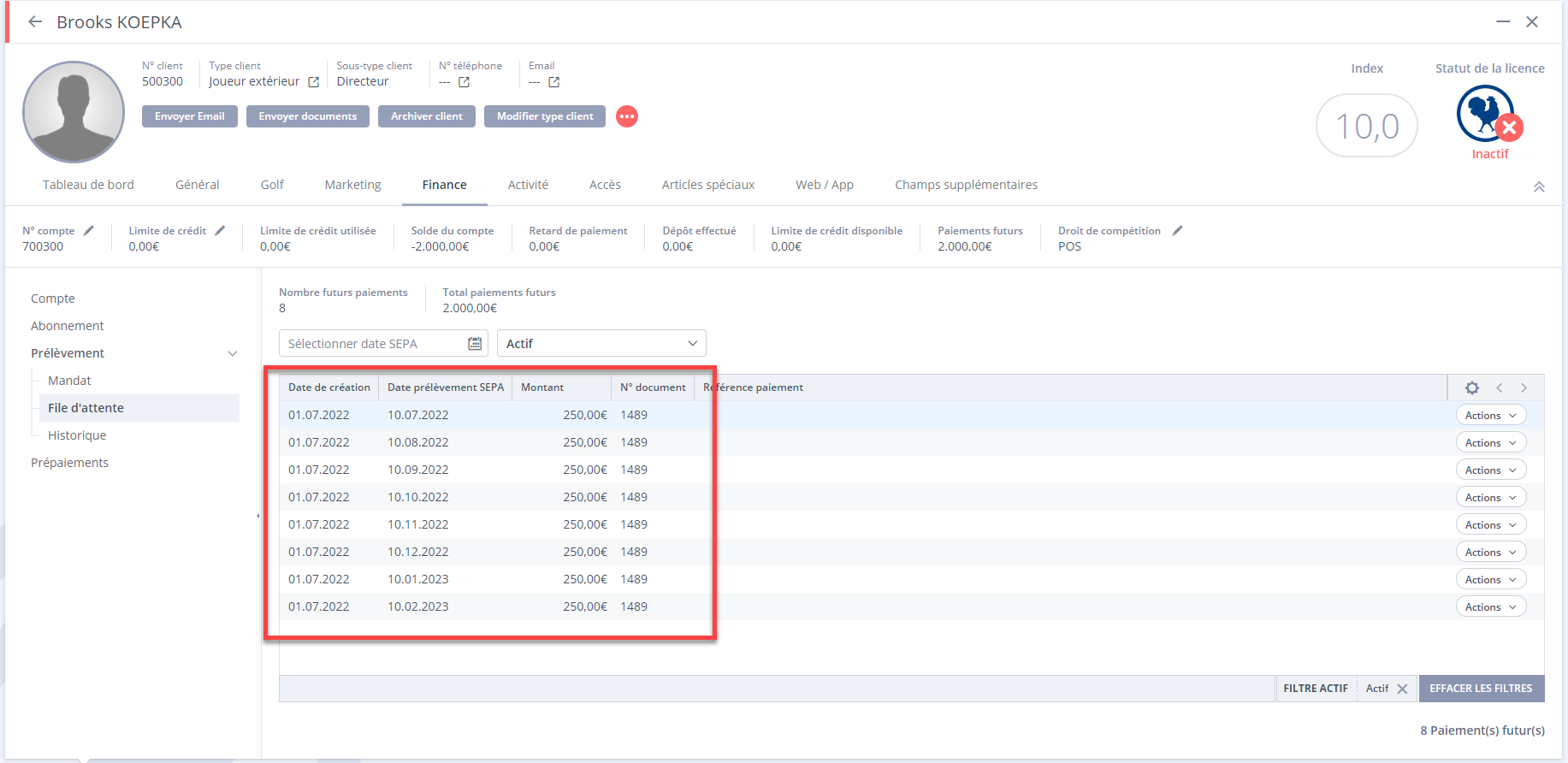
Task: Open table settings gear icon
Action: point(1471,387)
